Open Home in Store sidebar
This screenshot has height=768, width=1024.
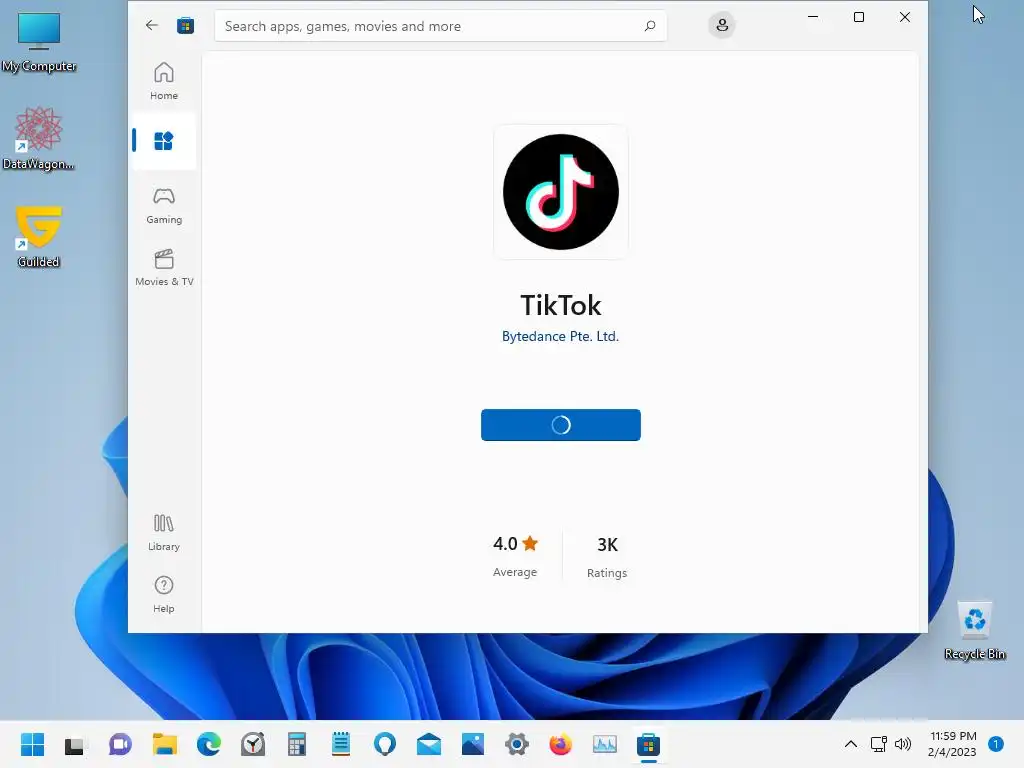click(x=164, y=81)
